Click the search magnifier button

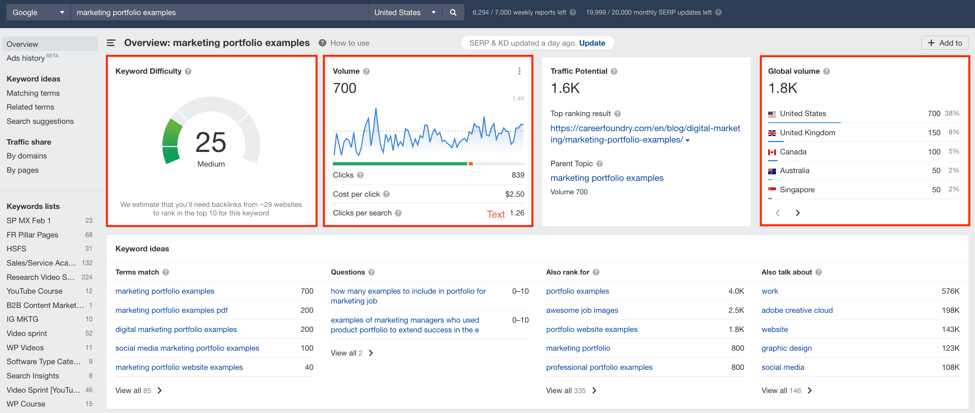453,13
